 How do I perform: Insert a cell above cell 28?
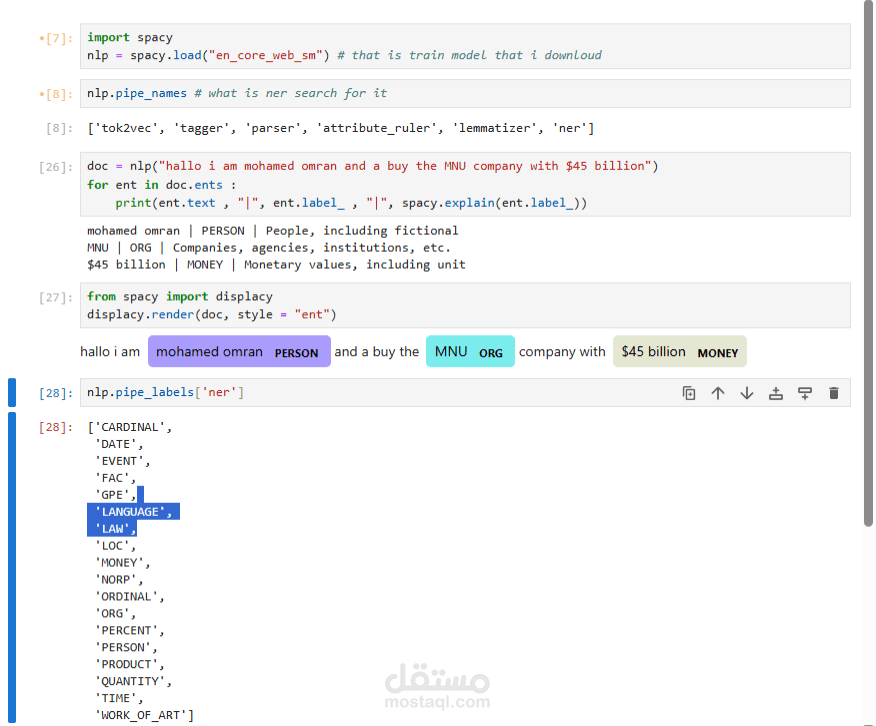point(776,393)
